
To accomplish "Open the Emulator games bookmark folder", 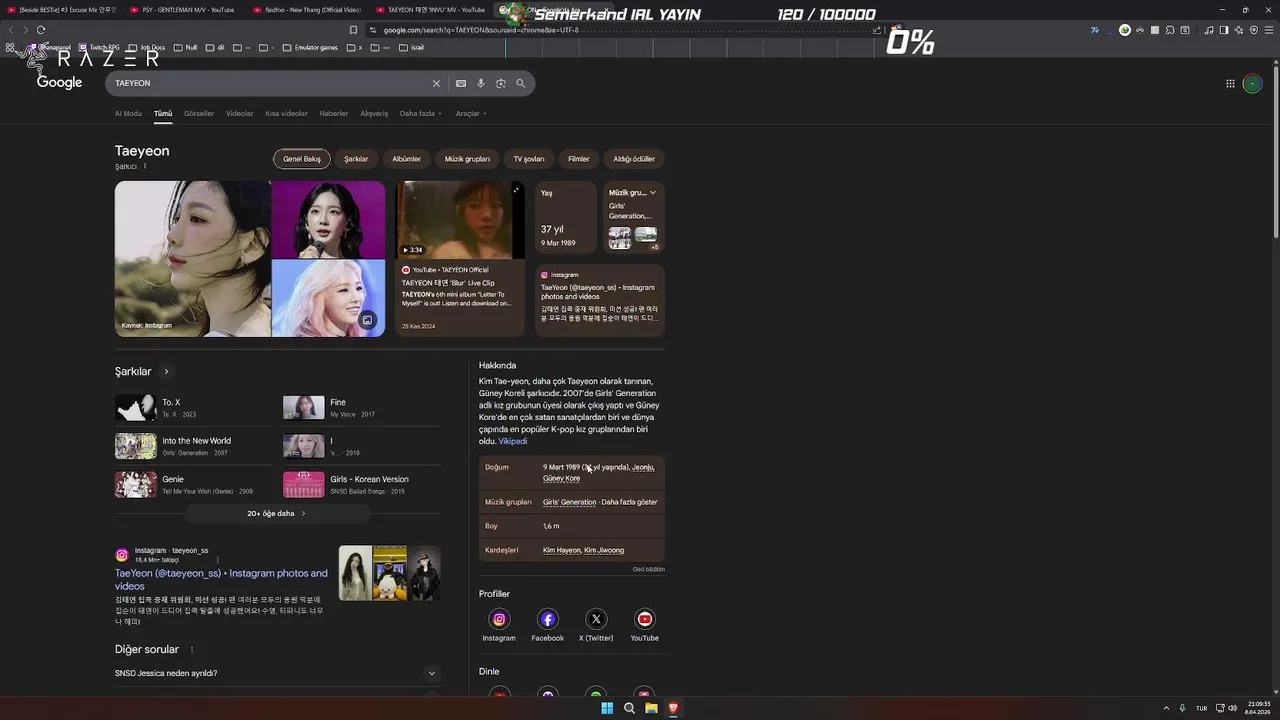I will pyautogui.click(x=310, y=47).
